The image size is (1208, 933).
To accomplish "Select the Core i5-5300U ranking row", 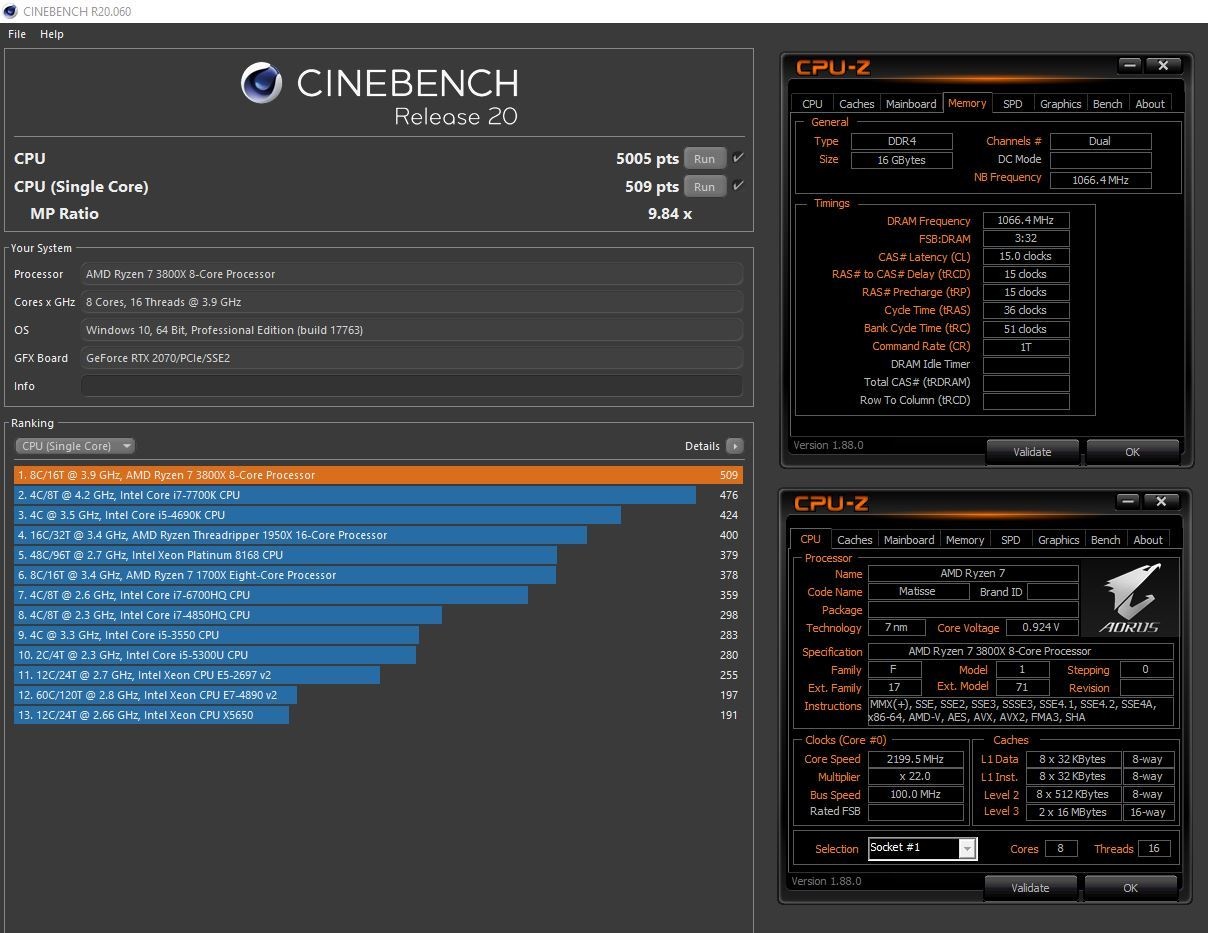I will tap(378, 655).
